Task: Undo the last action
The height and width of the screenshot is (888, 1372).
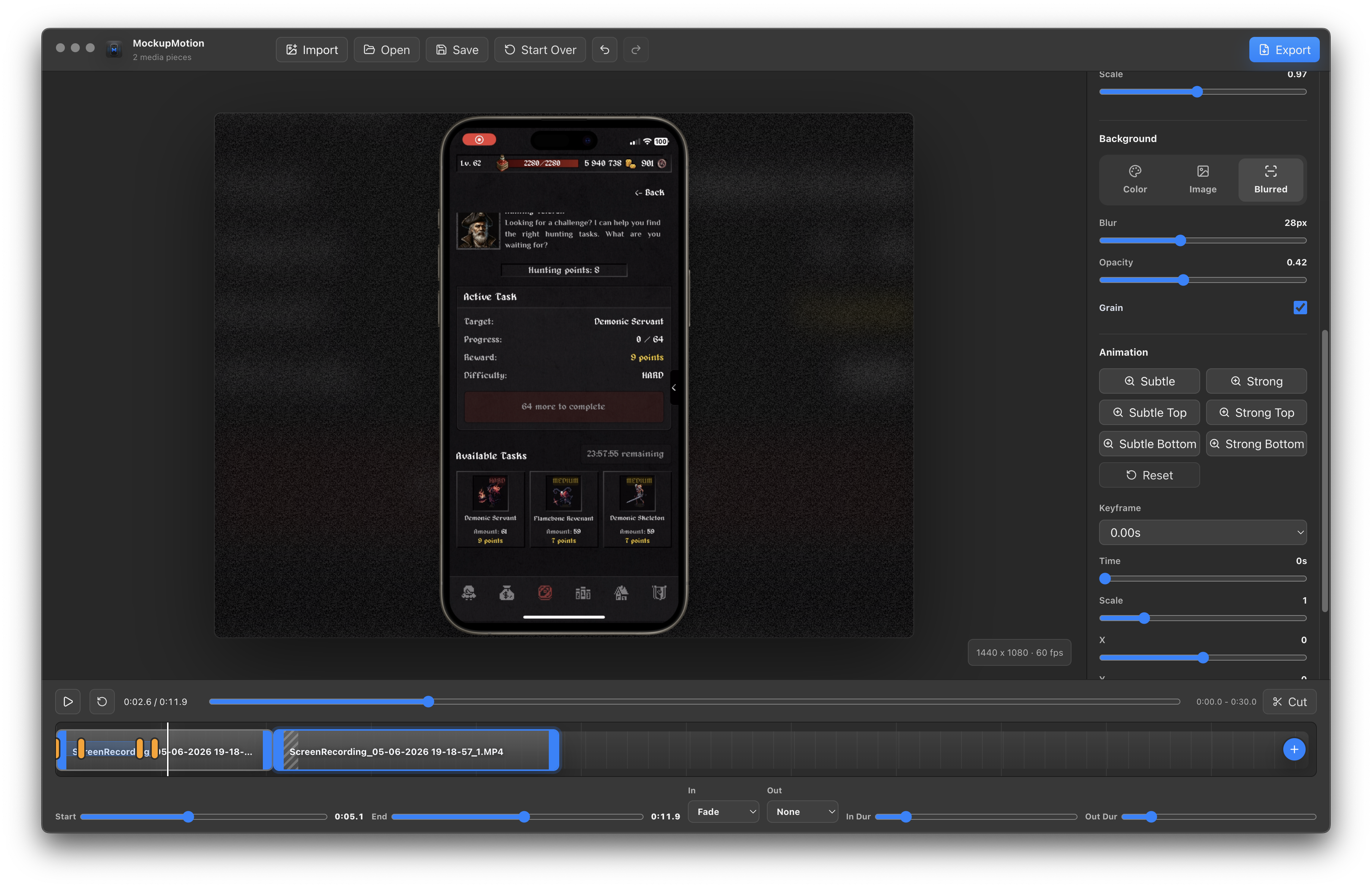Action: pos(605,50)
